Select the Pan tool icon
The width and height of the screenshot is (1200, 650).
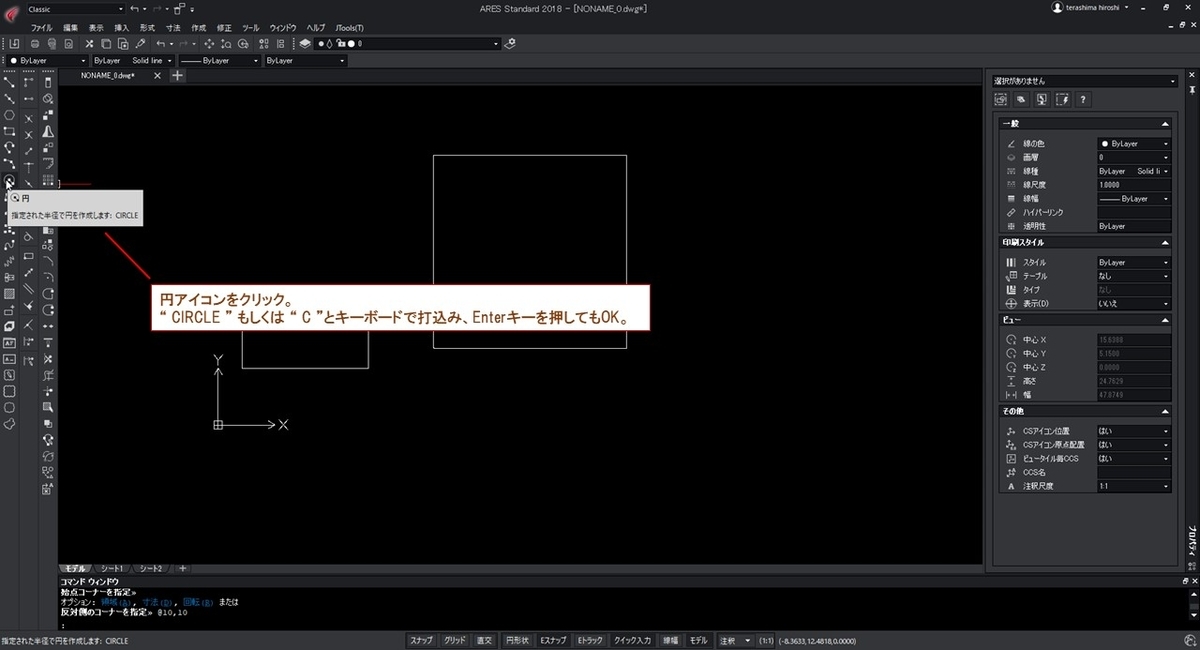point(209,44)
